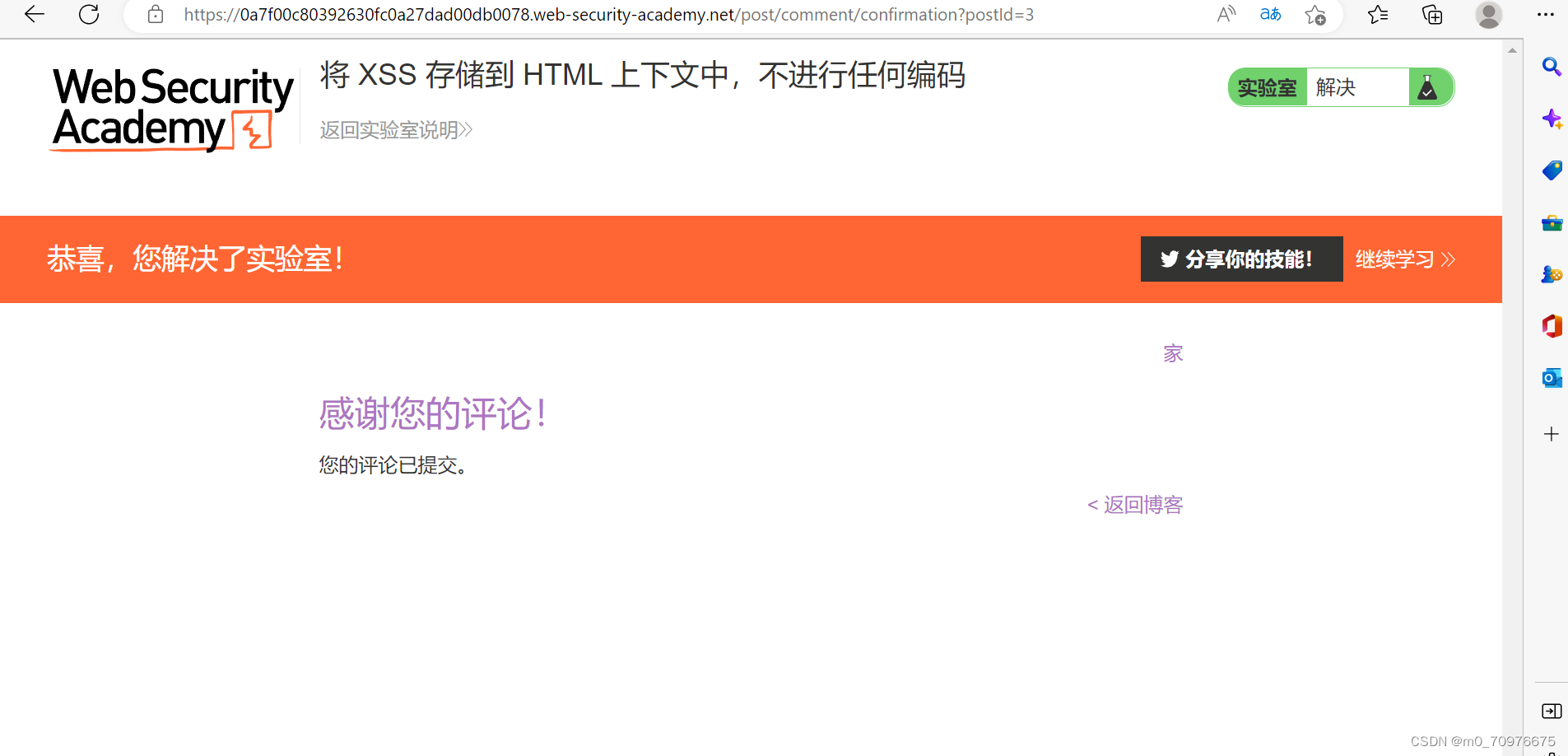Open the sidebar search icon
1568x756 pixels.
(x=1552, y=68)
